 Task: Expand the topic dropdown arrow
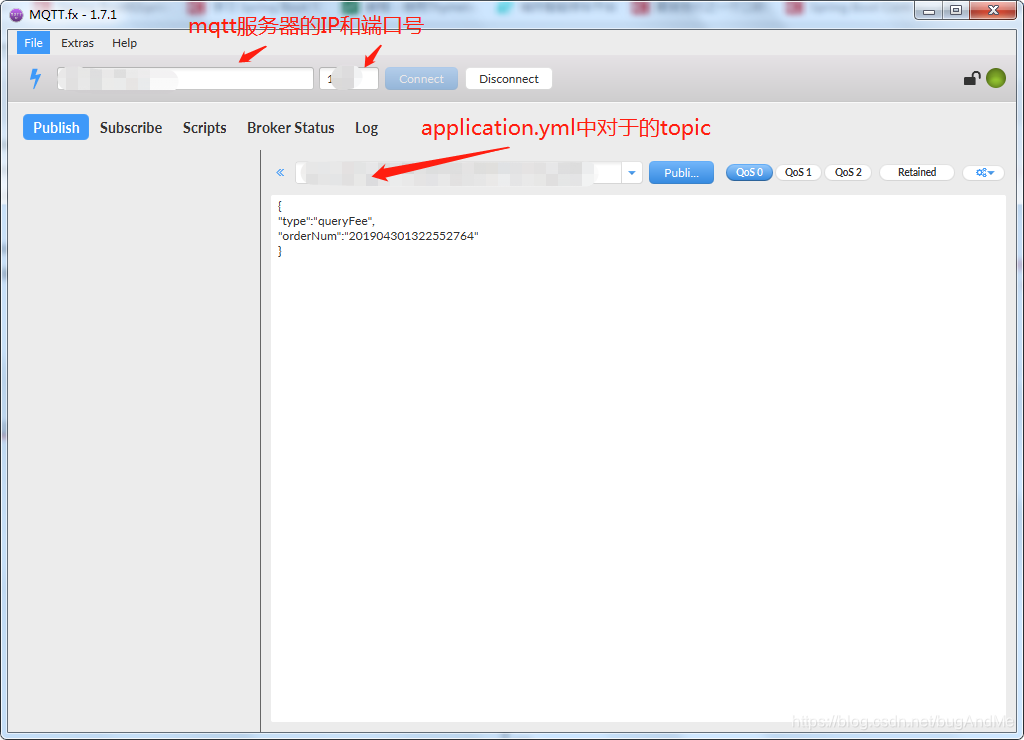click(x=632, y=173)
